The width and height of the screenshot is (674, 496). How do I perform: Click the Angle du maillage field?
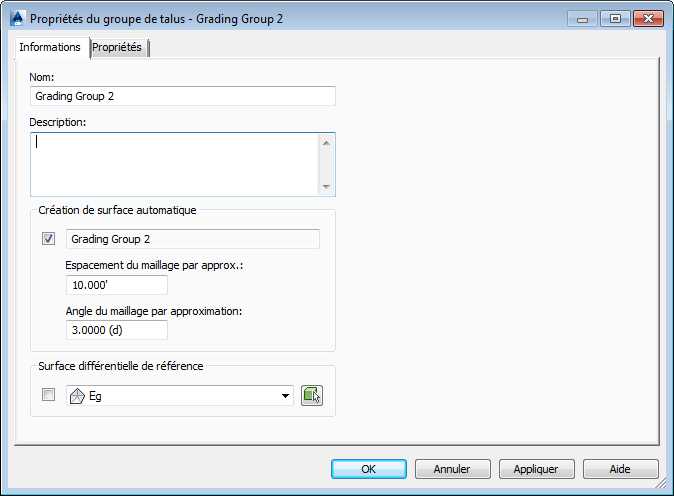pyautogui.click(x=116, y=330)
